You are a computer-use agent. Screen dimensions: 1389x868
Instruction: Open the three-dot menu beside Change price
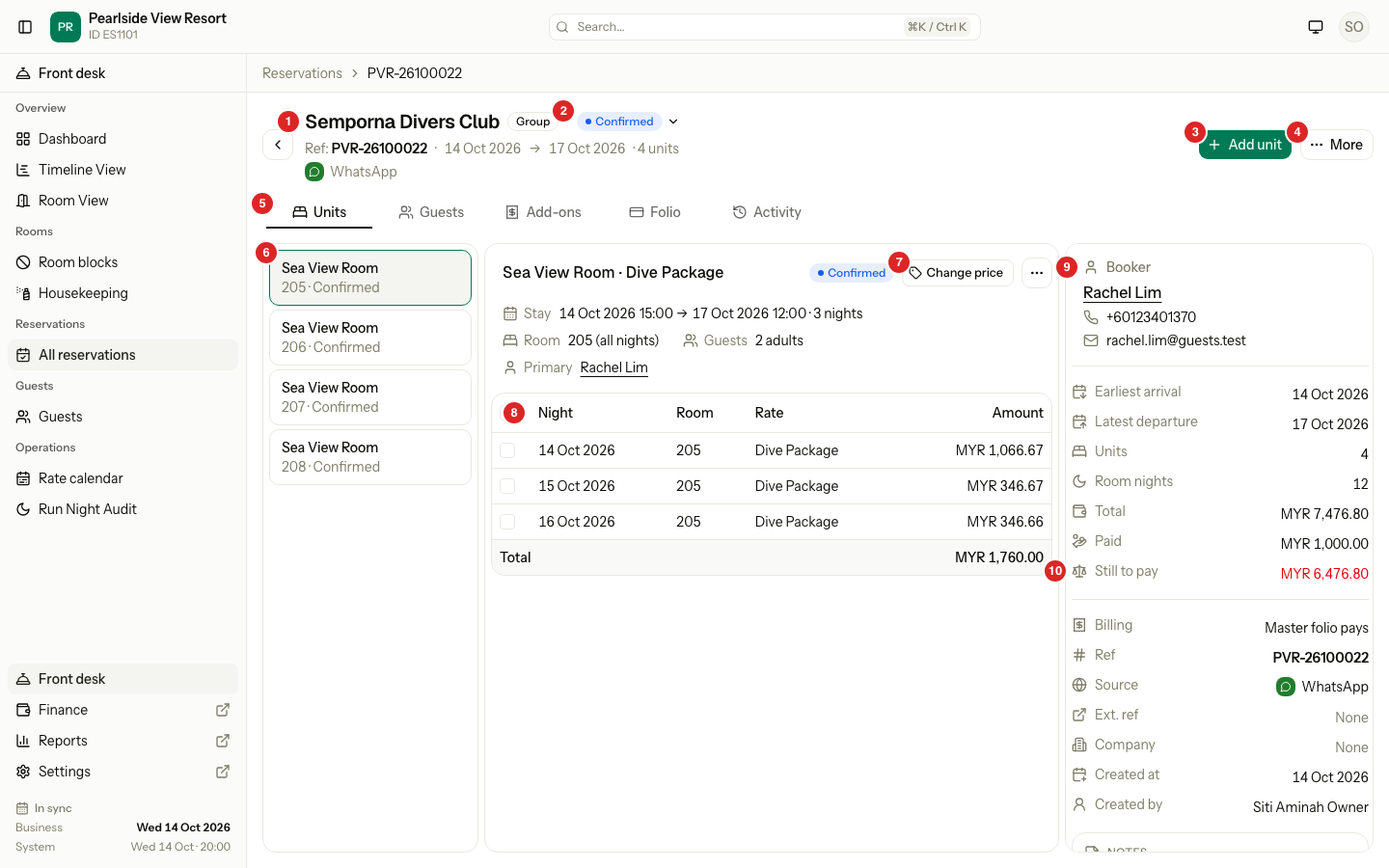pyautogui.click(x=1037, y=273)
